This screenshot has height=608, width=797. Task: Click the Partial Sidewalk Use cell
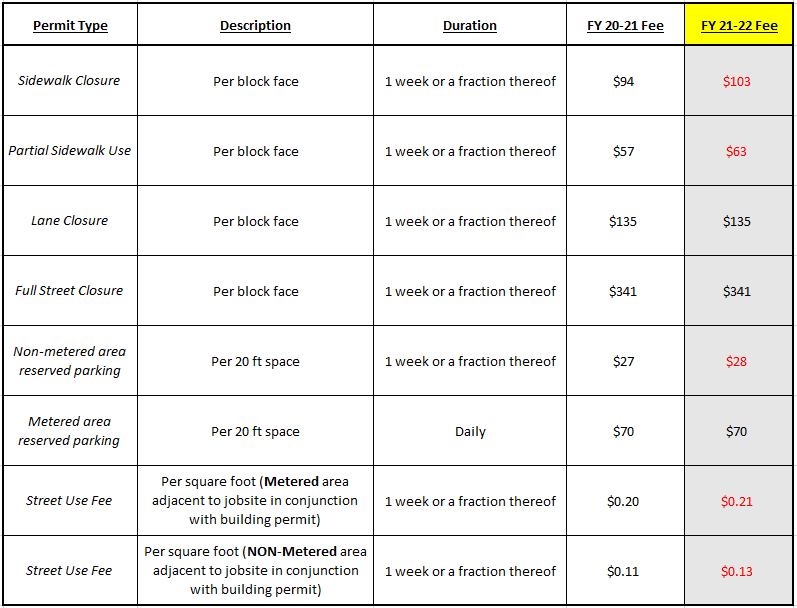click(70, 151)
